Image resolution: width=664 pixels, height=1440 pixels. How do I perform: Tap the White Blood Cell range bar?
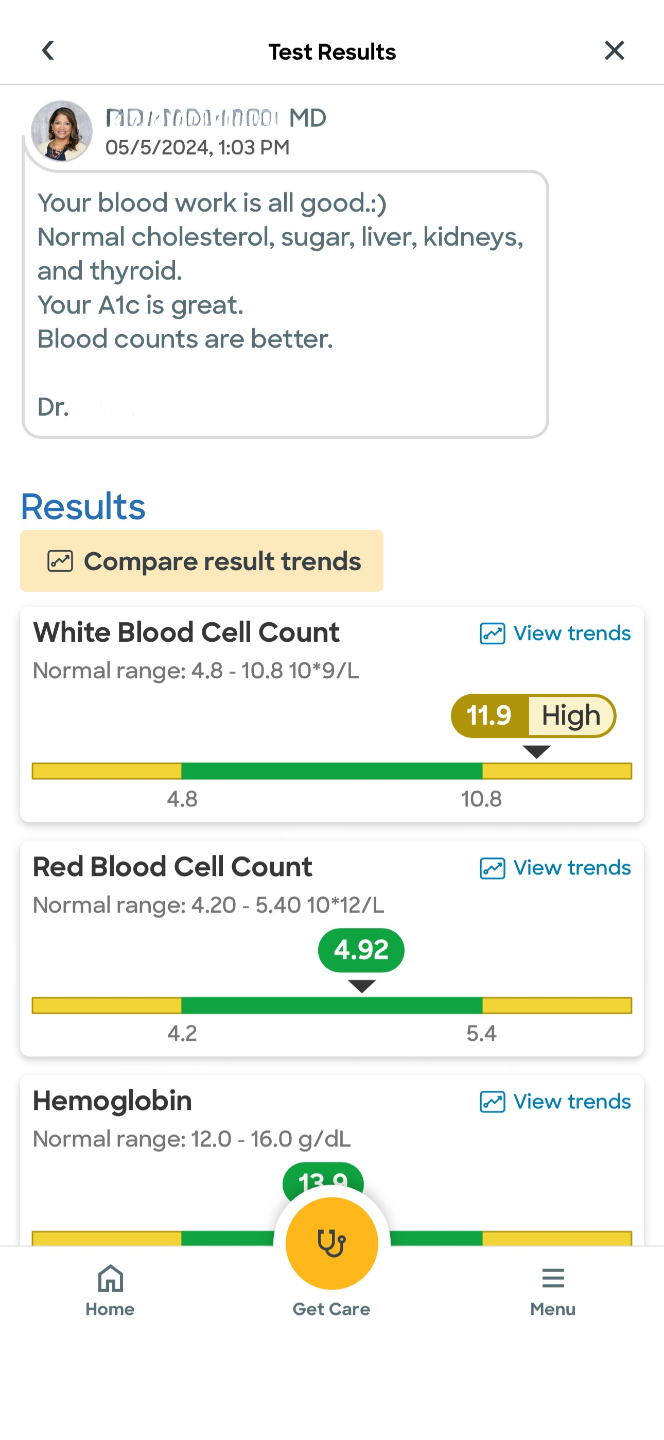click(331, 771)
